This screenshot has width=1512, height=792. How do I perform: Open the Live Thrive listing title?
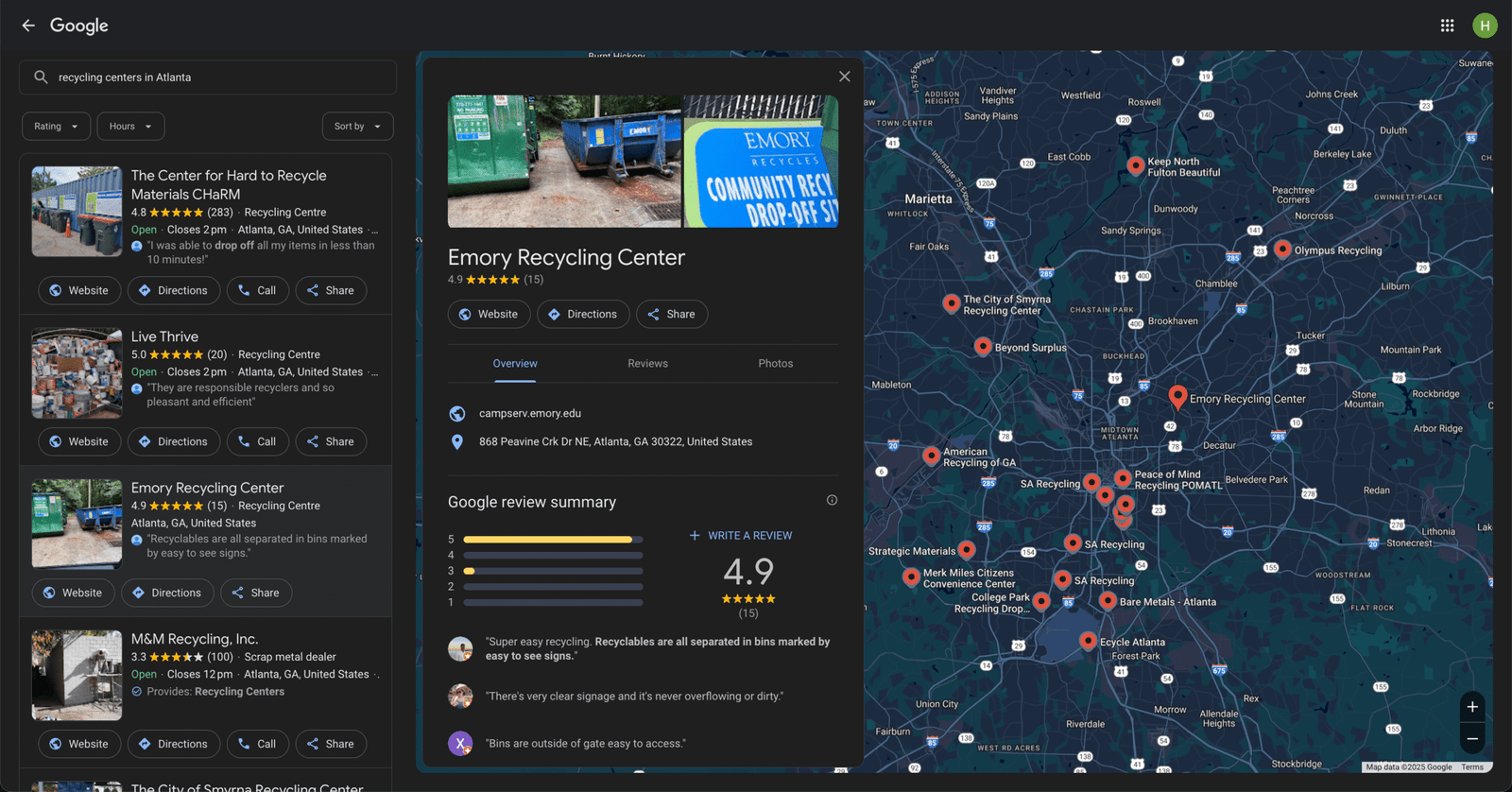164,336
